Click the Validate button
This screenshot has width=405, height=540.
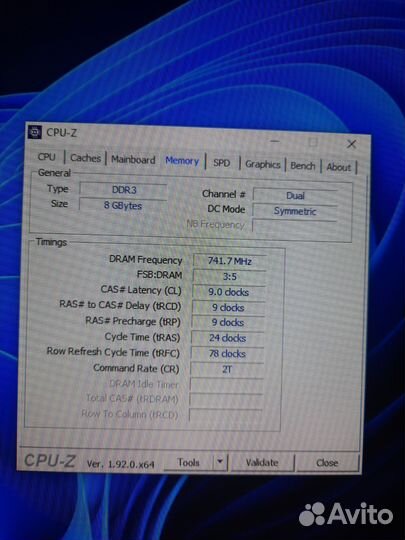point(262,463)
